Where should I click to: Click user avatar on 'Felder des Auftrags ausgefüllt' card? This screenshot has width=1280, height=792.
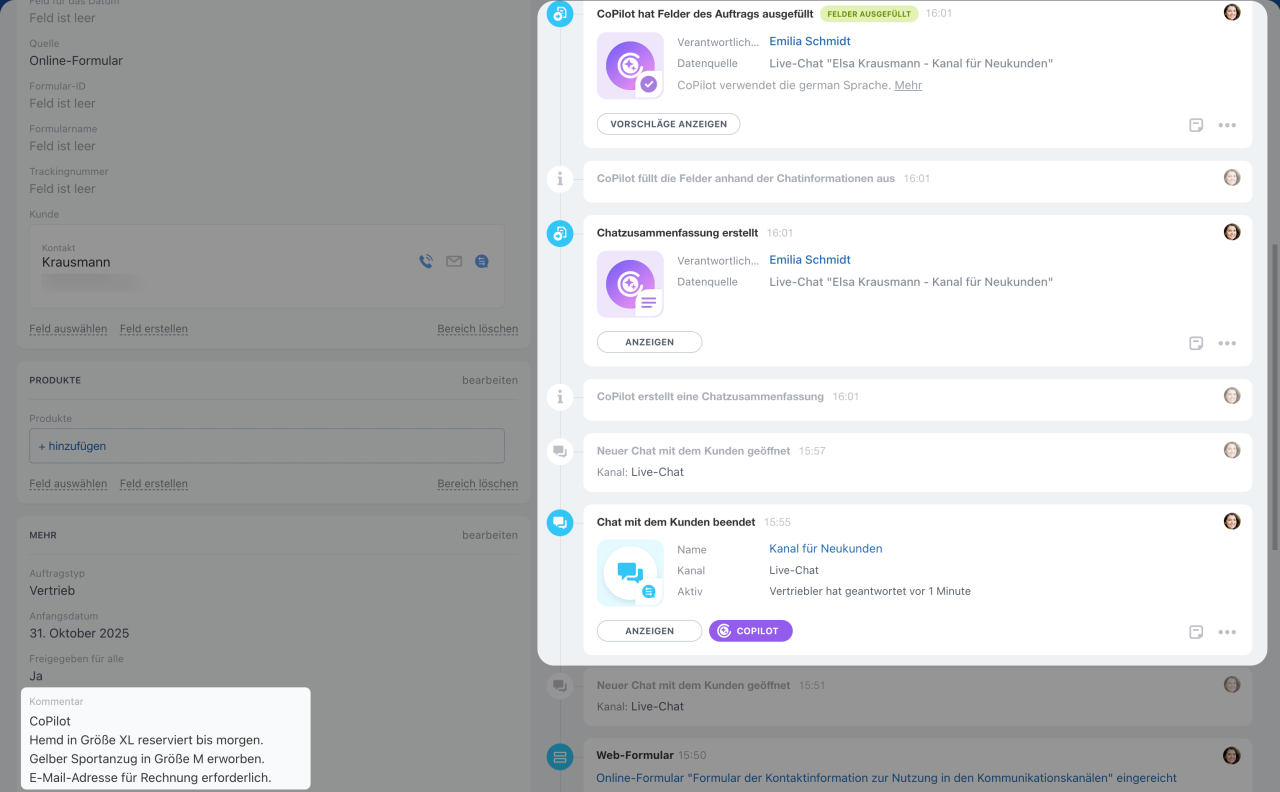pyautogui.click(x=1232, y=12)
